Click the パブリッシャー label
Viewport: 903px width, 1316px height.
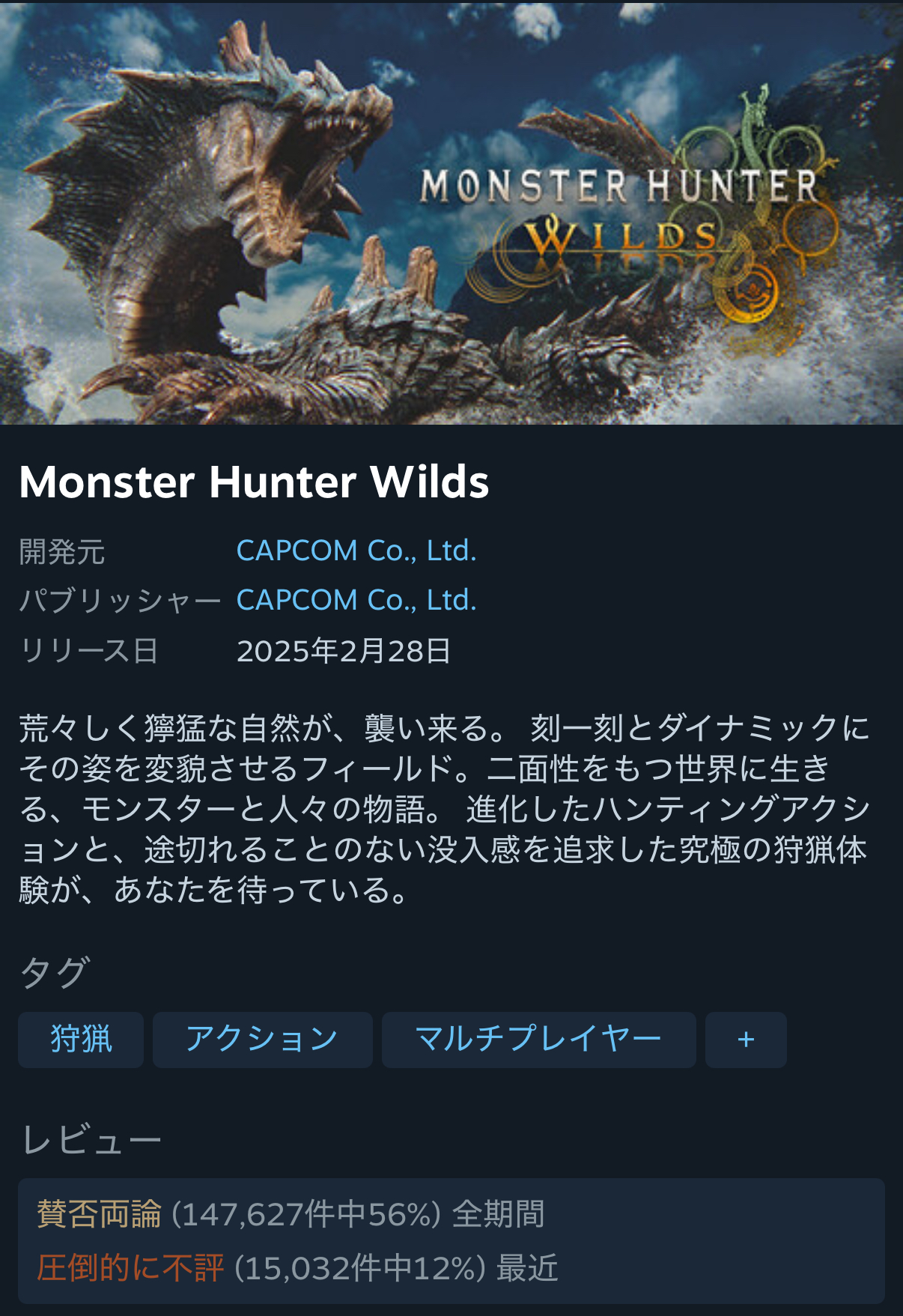click(120, 601)
